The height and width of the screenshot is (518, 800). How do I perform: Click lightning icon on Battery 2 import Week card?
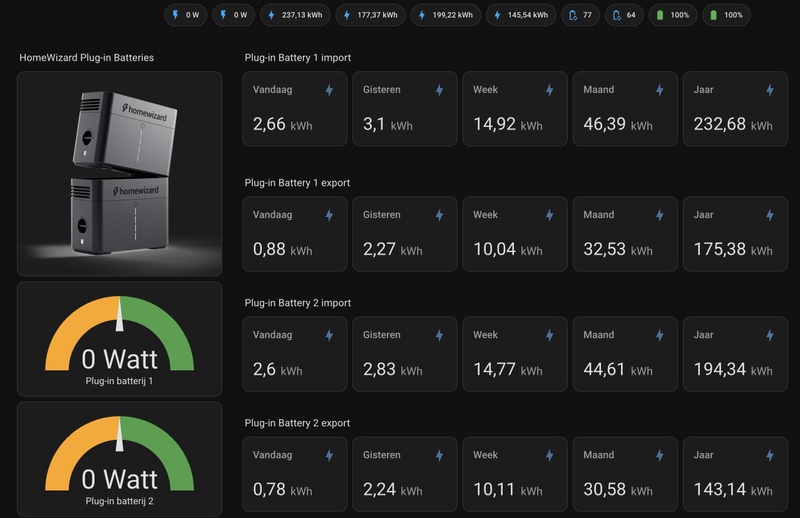pos(550,335)
